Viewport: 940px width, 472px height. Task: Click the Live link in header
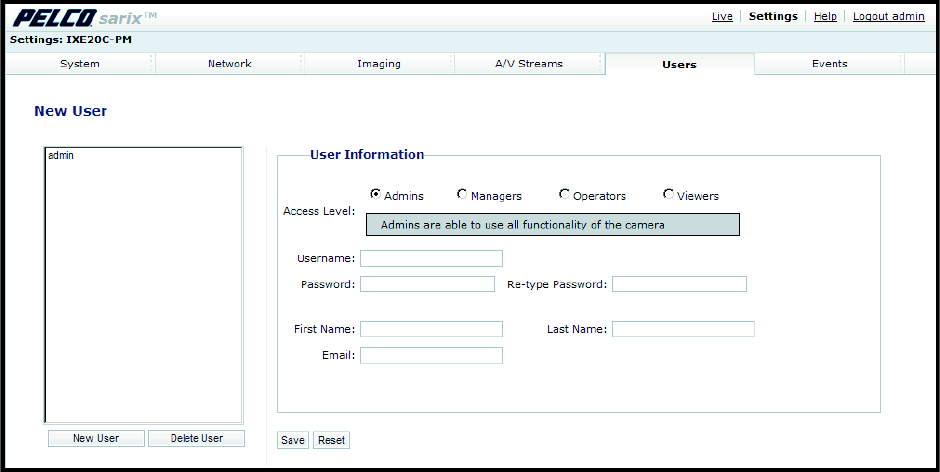pos(722,17)
